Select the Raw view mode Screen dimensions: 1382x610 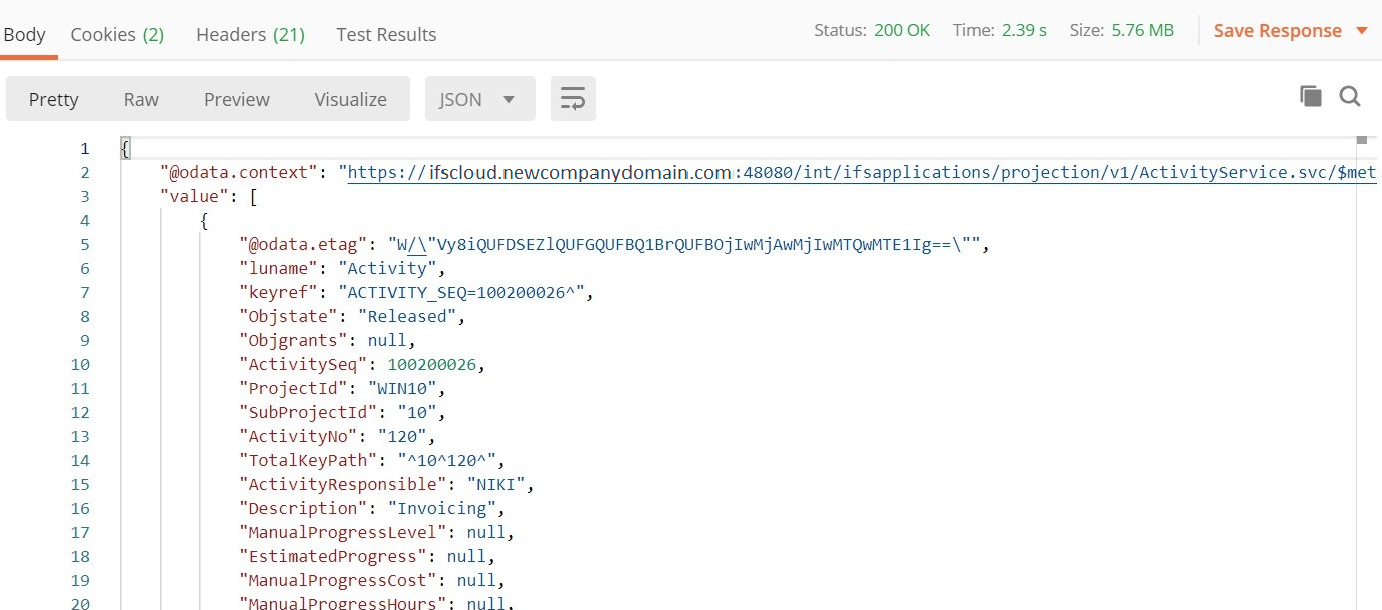[141, 99]
